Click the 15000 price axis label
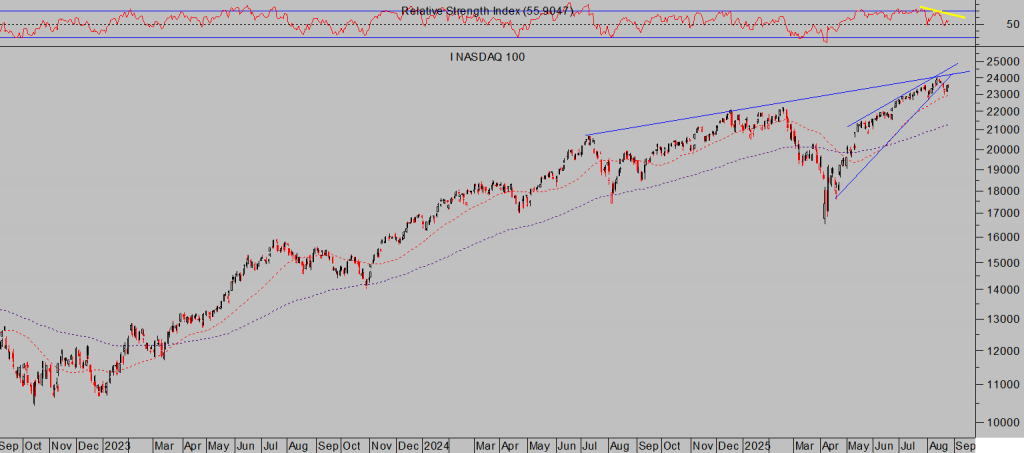 [994, 263]
